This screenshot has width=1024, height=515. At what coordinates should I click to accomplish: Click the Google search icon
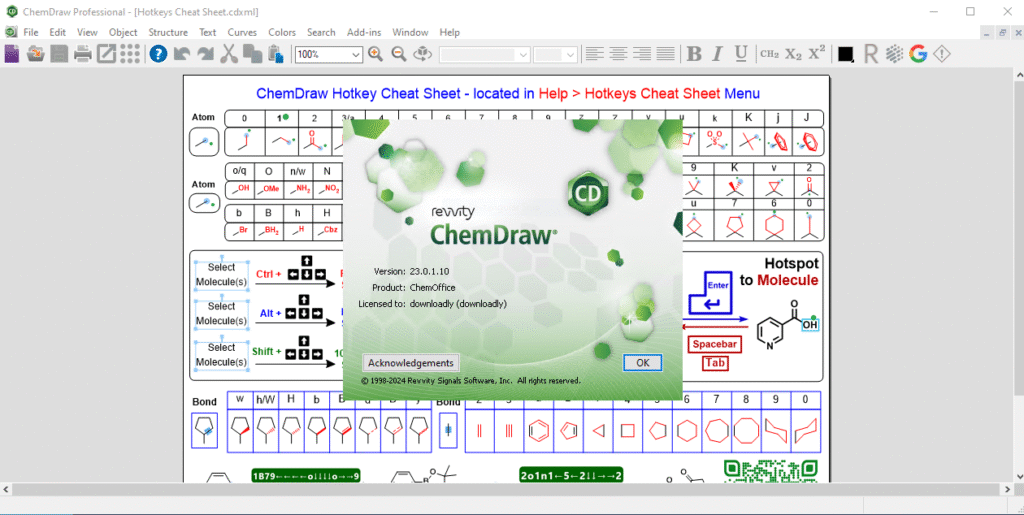918,54
